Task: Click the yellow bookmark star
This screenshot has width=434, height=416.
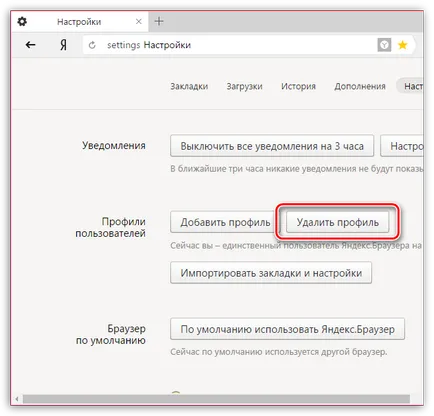Action: 403,45
